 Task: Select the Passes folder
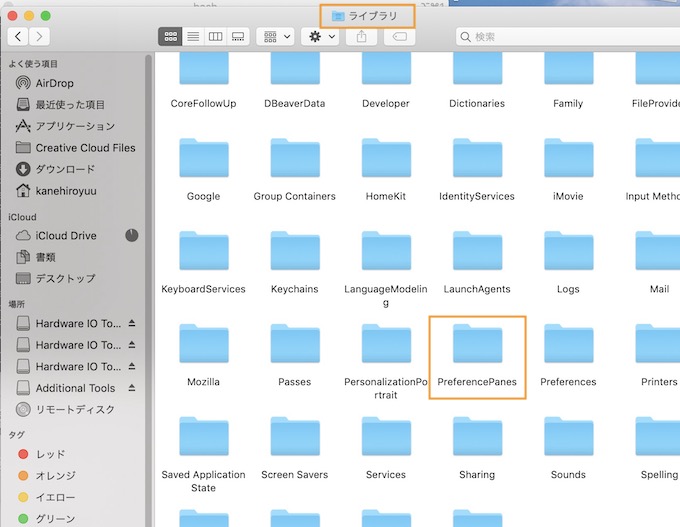tap(295, 344)
